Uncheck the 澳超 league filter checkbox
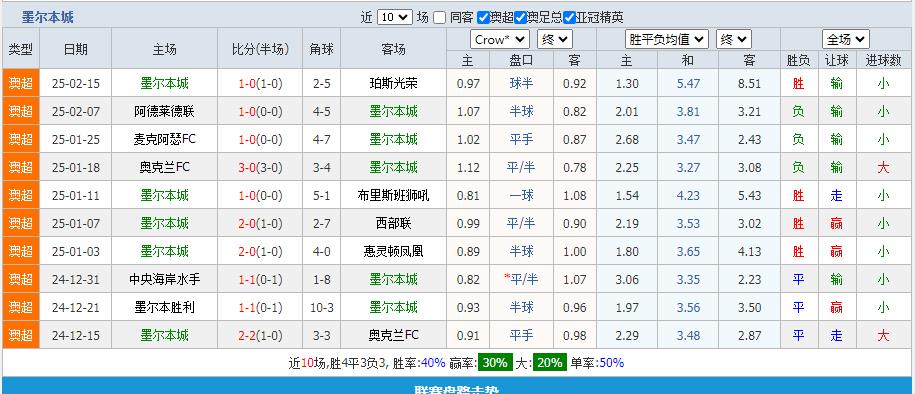This screenshot has height=394, width=915. (483, 18)
